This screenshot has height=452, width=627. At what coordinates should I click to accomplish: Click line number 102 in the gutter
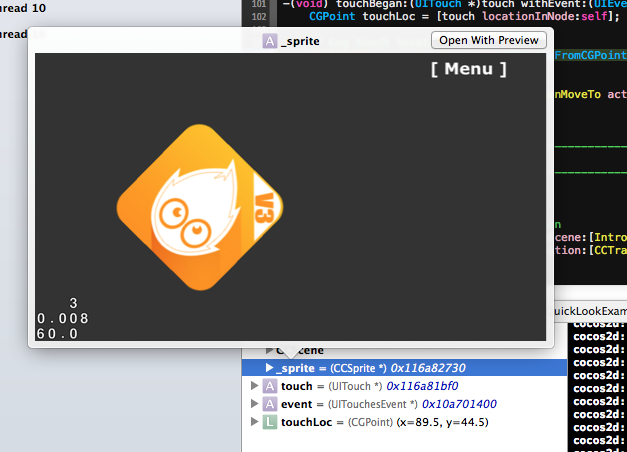[x=259, y=16]
